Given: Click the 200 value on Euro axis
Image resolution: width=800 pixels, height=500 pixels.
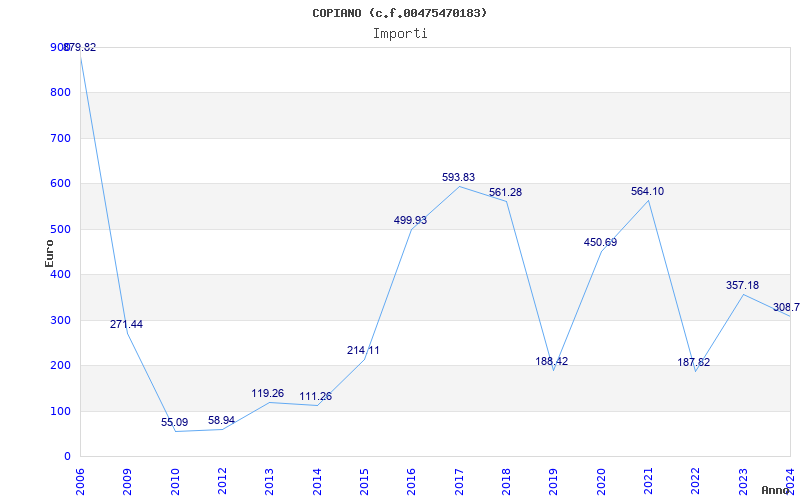Looking at the screenshot, I should click(x=60, y=366).
